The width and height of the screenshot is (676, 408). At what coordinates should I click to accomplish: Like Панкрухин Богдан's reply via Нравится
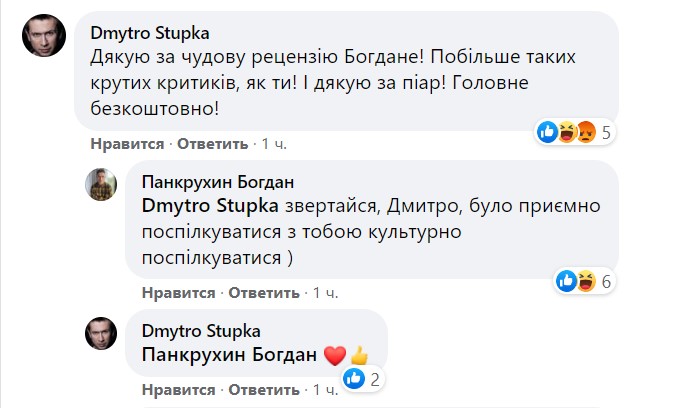[x=177, y=293]
